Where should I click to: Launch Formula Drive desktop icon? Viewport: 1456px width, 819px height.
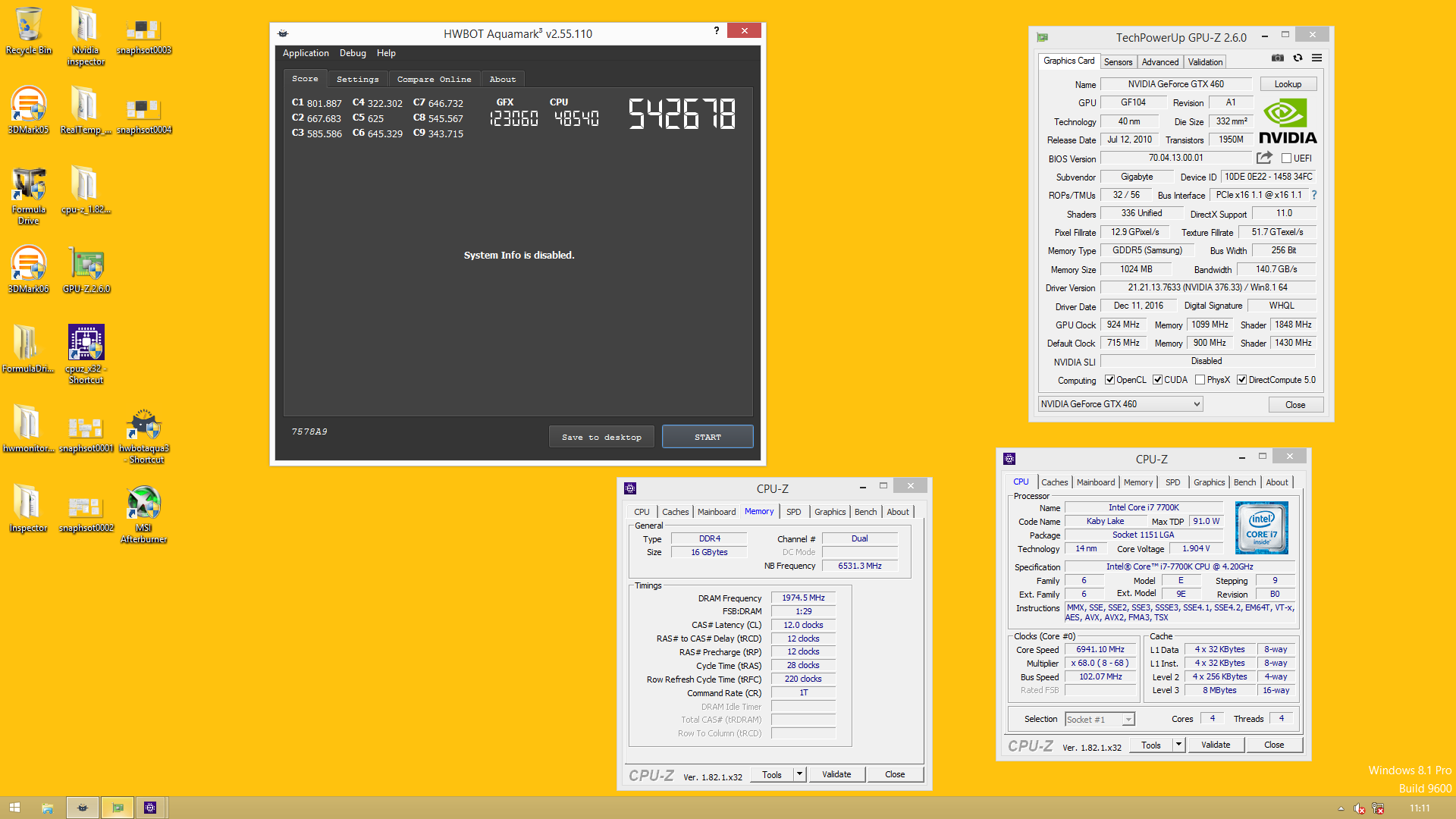point(29,196)
